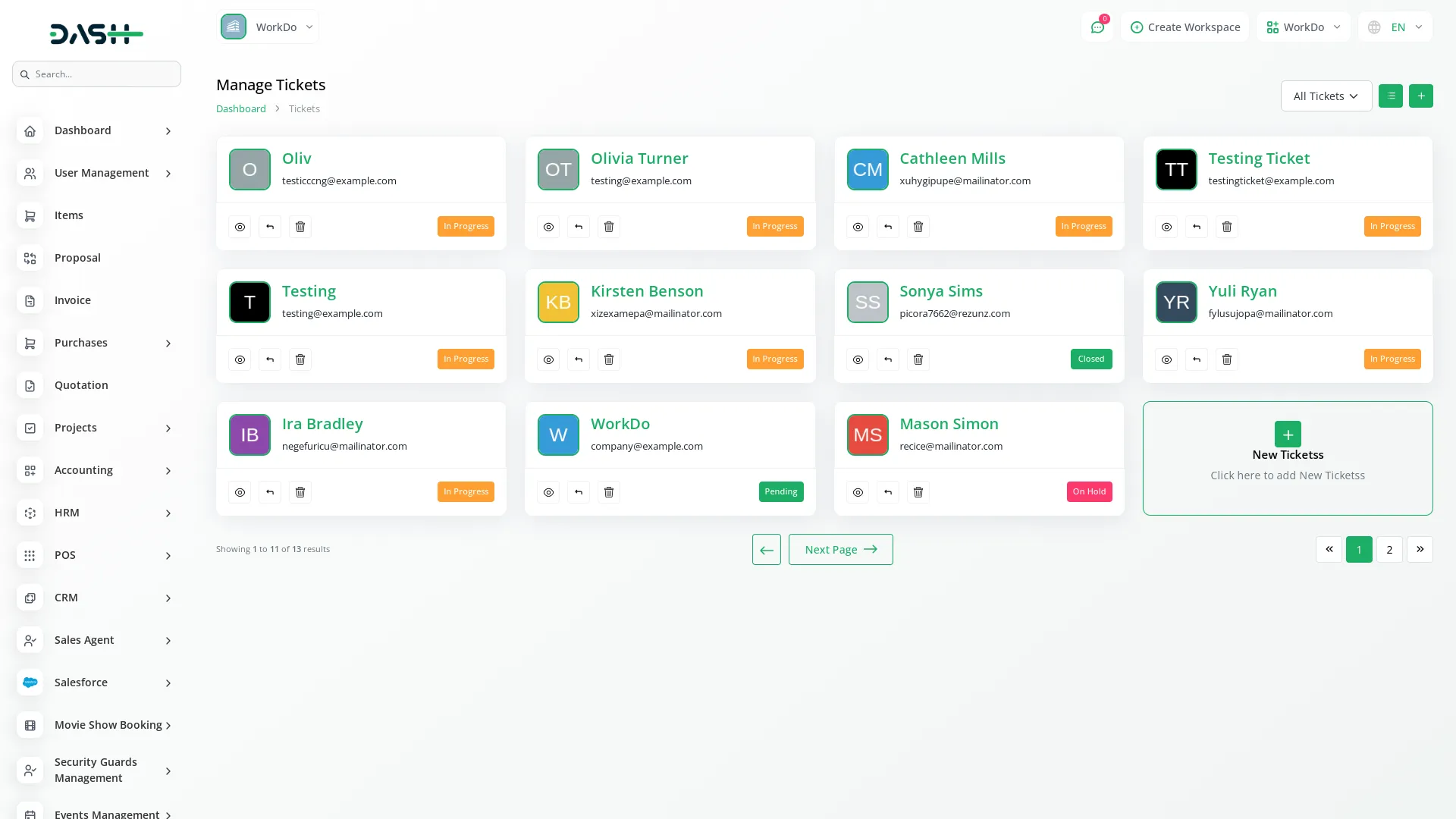The width and height of the screenshot is (1456, 819).
Task: Open the EN language dropdown
Action: coord(1395,27)
